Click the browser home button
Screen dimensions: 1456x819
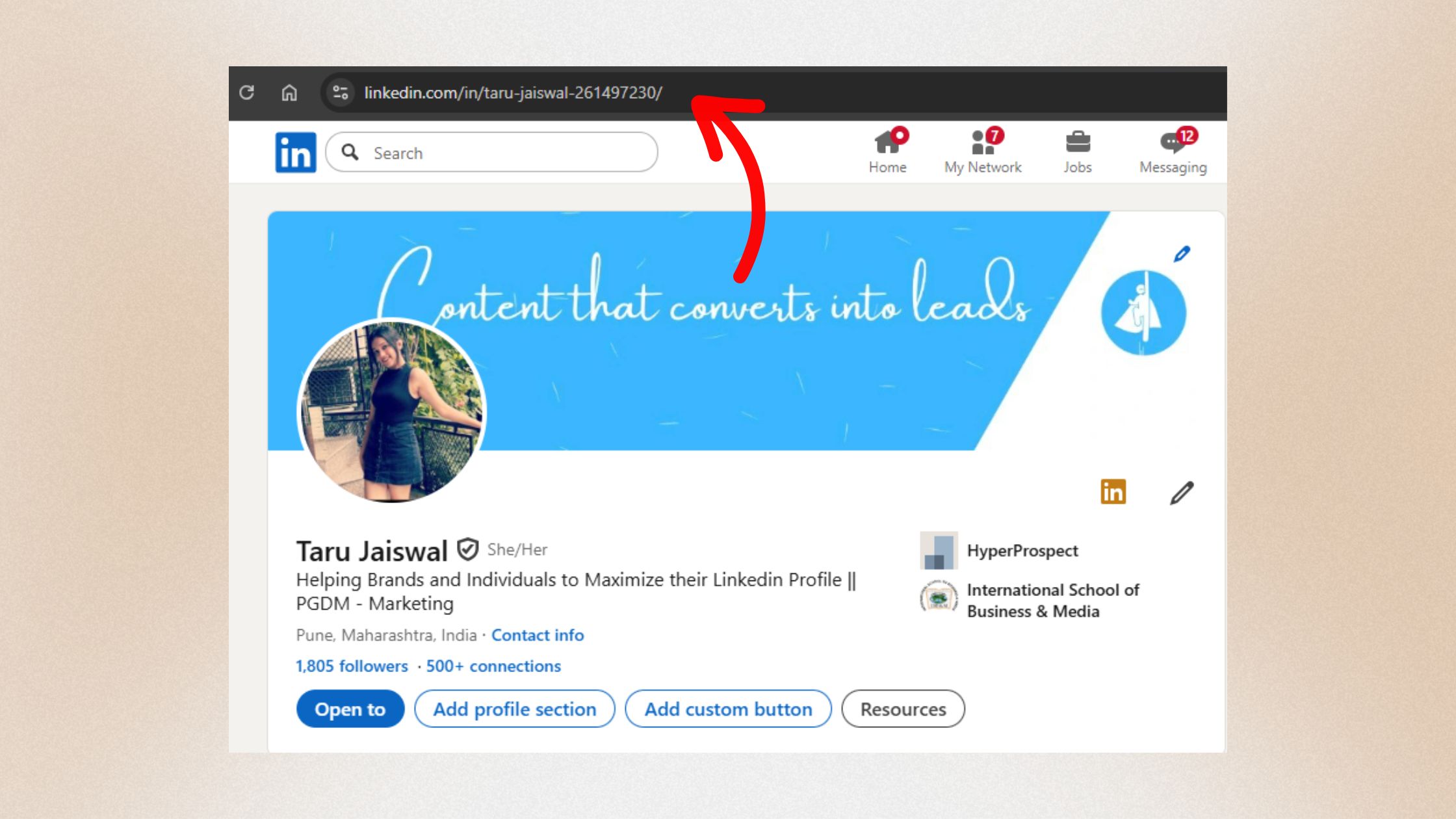pyautogui.click(x=289, y=92)
